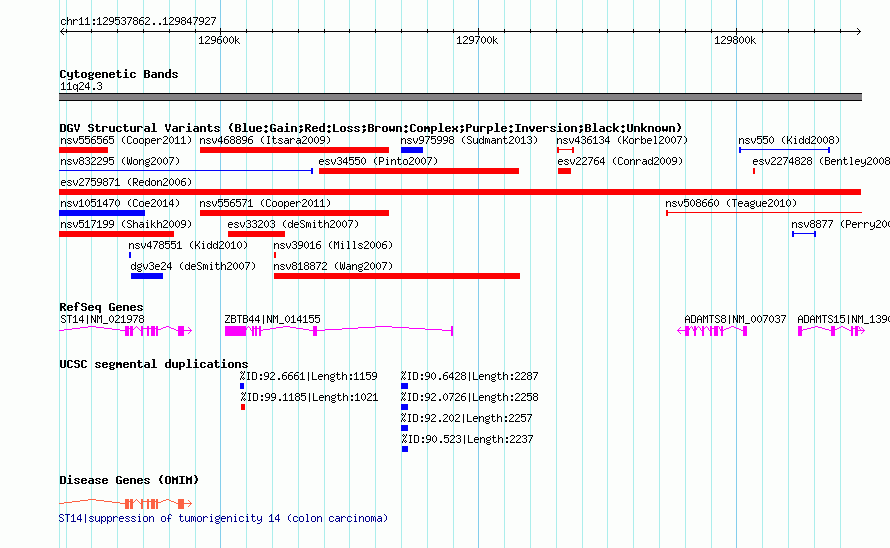The height and width of the screenshot is (548, 890).
Task: Click the %ID:92.202|Length:2257 duplication label
Action: click(x=467, y=419)
